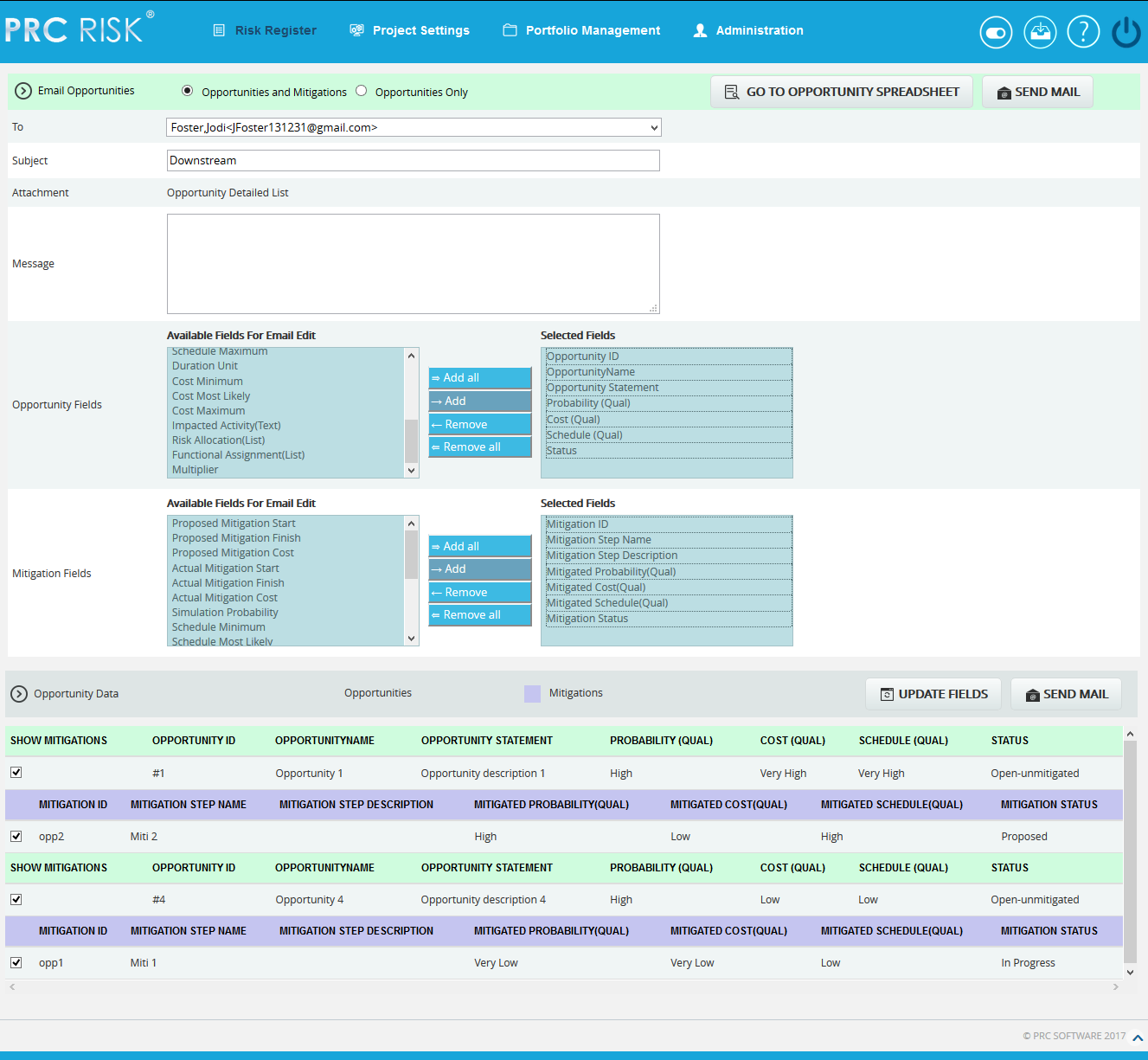Open the To recipient dropdown
The width and height of the screenshot is (1148, 1060).
[414, 127]
